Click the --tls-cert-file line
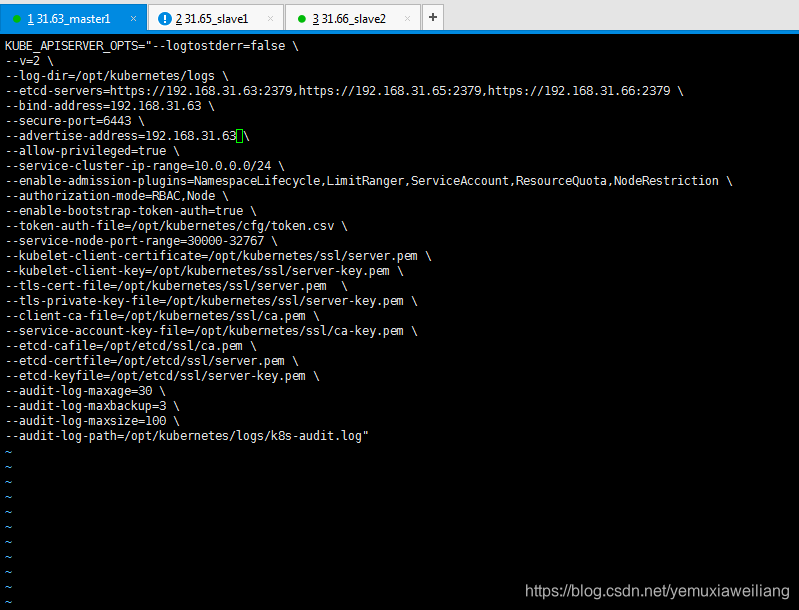 [176, 286]
